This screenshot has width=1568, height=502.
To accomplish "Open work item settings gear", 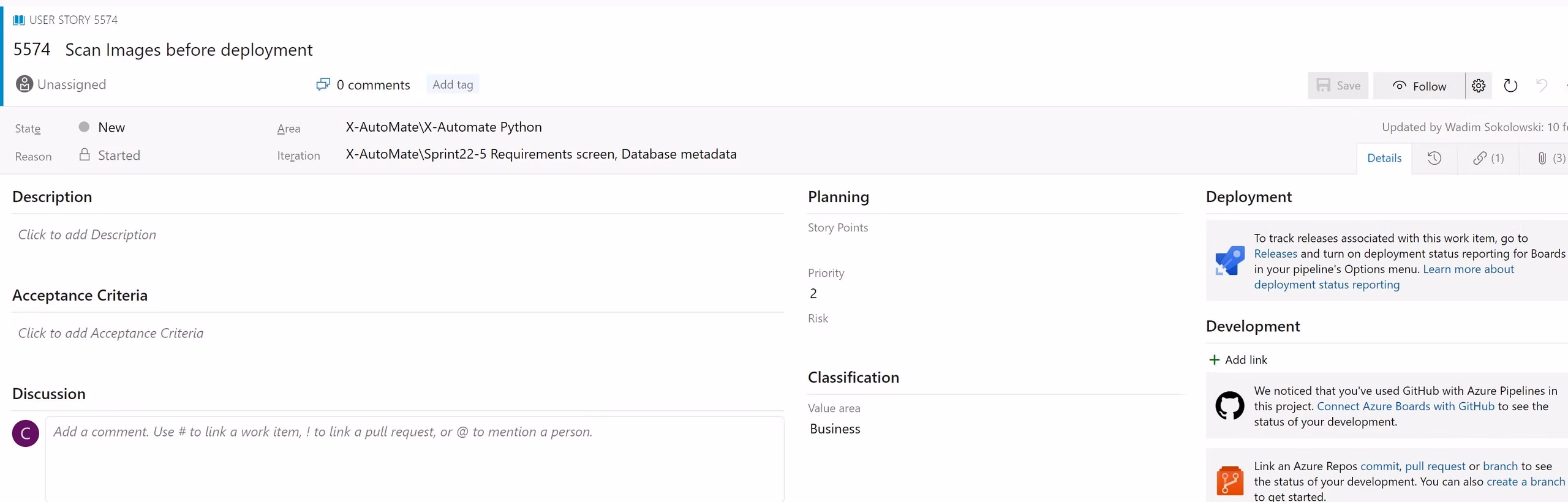I will [x=1479, y=86].
